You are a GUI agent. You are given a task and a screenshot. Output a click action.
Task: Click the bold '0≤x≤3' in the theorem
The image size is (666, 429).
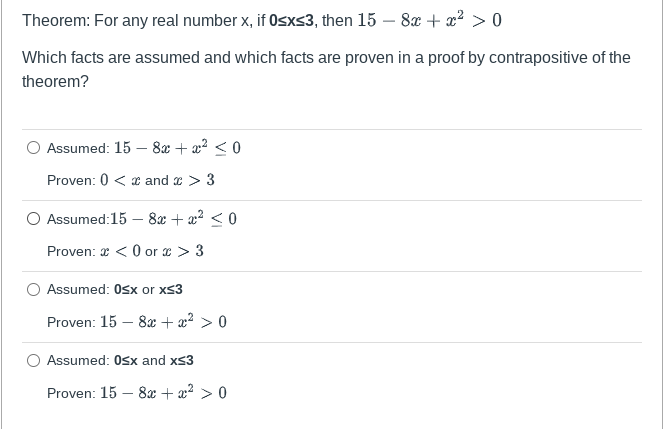click(x=292, y=20)
